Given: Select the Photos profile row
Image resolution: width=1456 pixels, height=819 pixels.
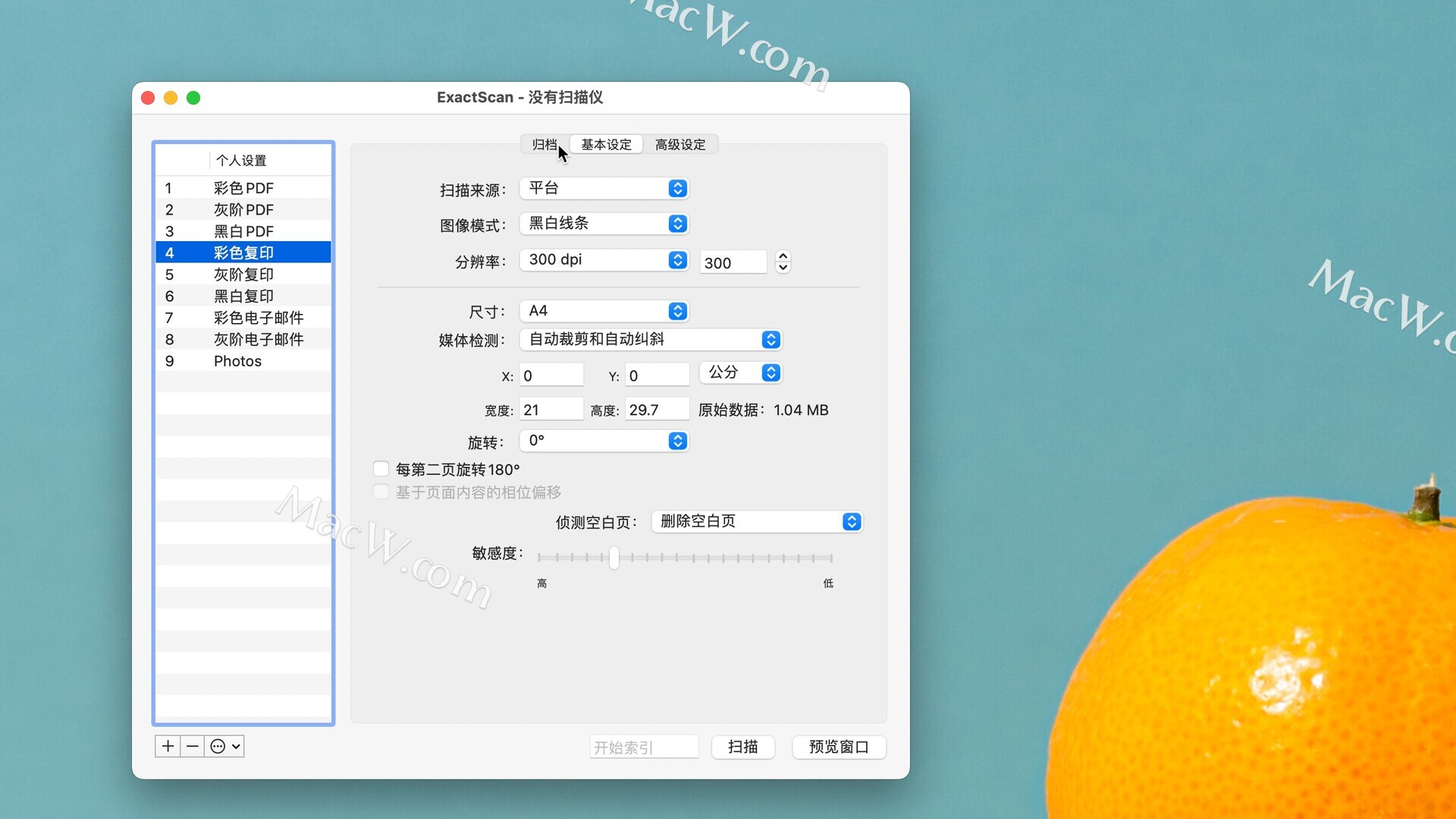Looking at the screenshot, I should click(x=243, y=361).
